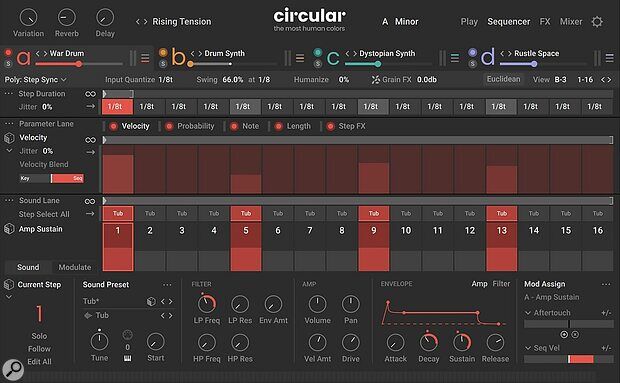Viewport: 620px width, 383px height.
Task: Click the Grain FX icon
Action: [375, 80]
